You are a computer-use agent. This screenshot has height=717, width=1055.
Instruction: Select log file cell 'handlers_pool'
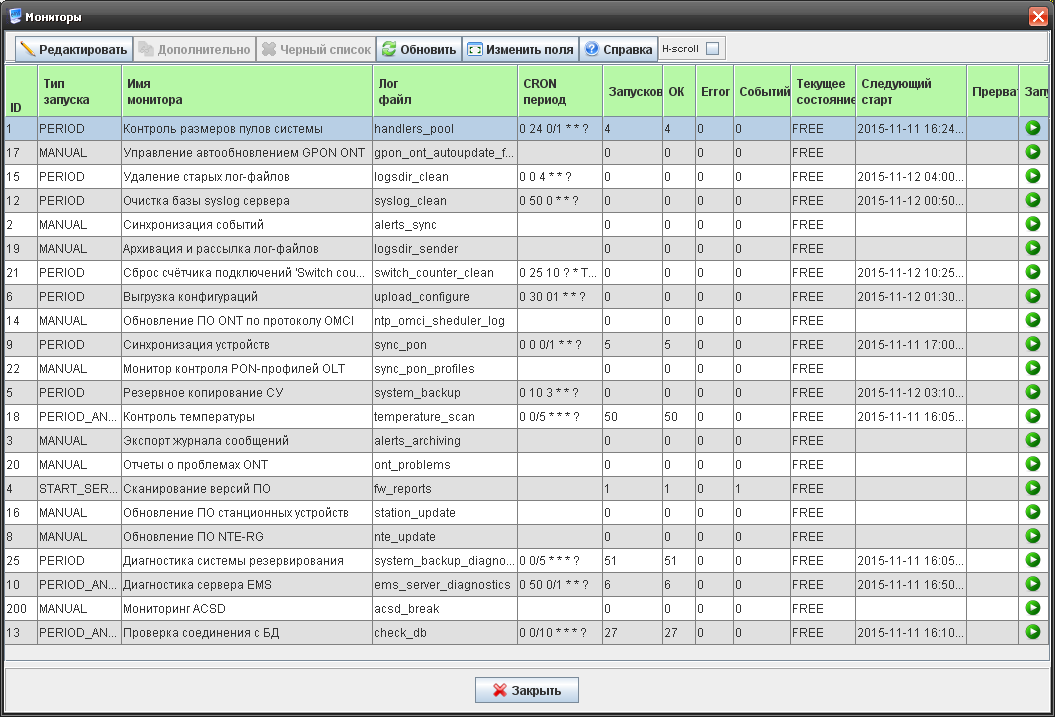(x=445, y=128)
